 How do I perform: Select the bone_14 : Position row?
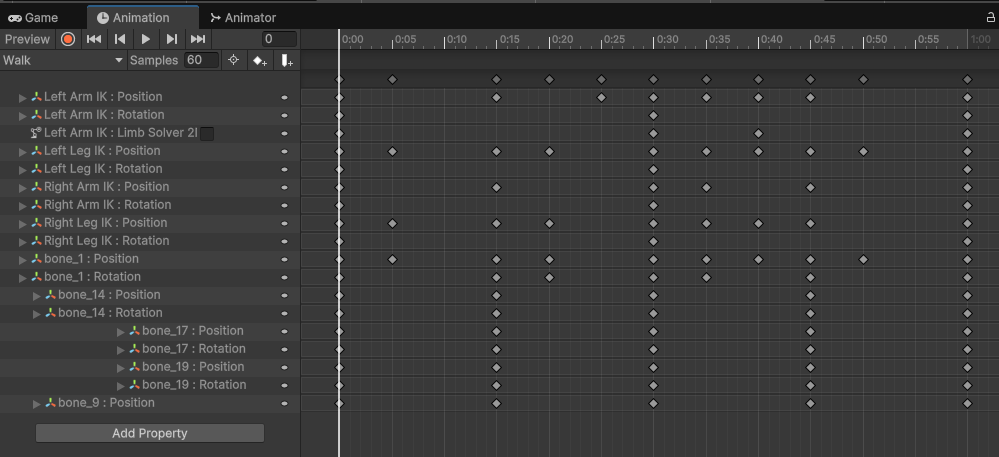150,294
